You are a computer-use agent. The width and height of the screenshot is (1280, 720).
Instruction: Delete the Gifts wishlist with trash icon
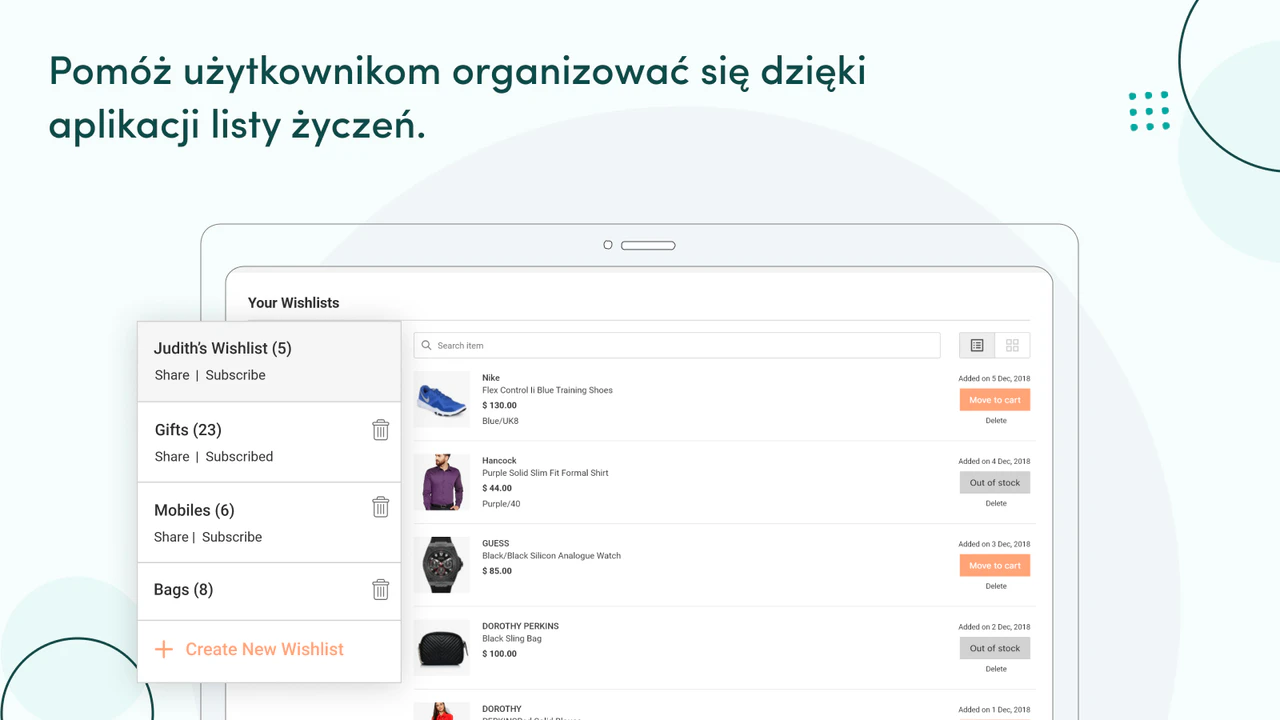tap(380, 430)
